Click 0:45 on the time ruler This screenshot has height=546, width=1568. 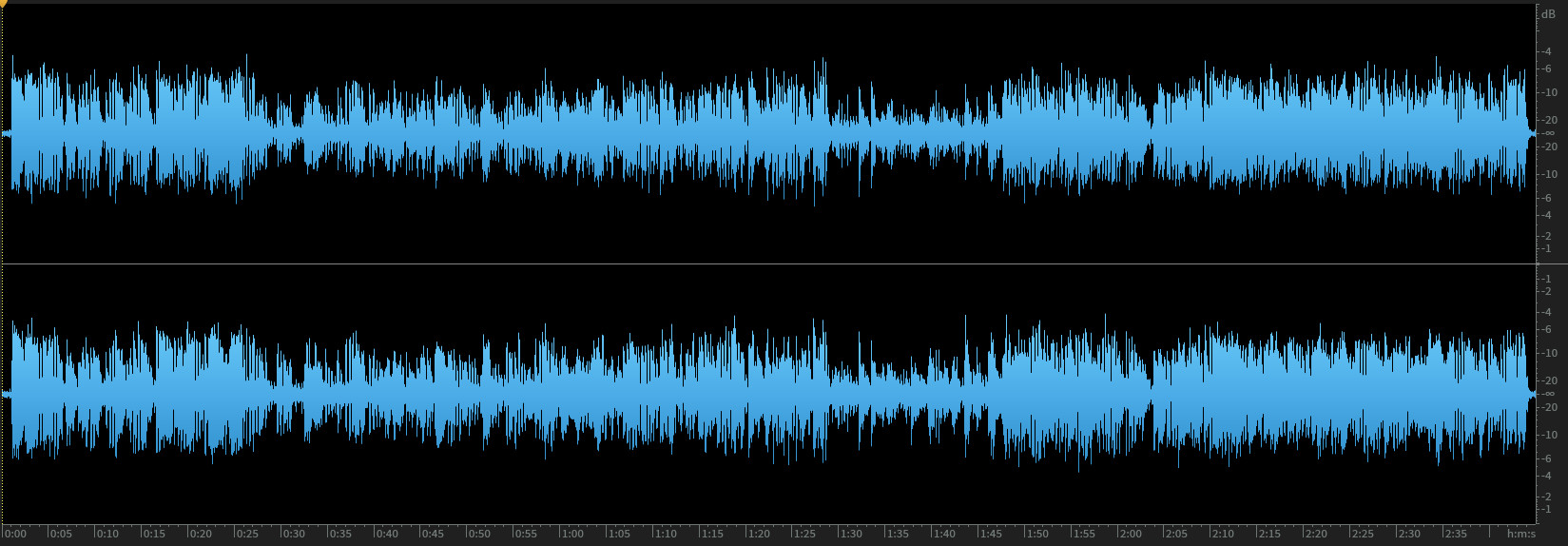[434, 534]
